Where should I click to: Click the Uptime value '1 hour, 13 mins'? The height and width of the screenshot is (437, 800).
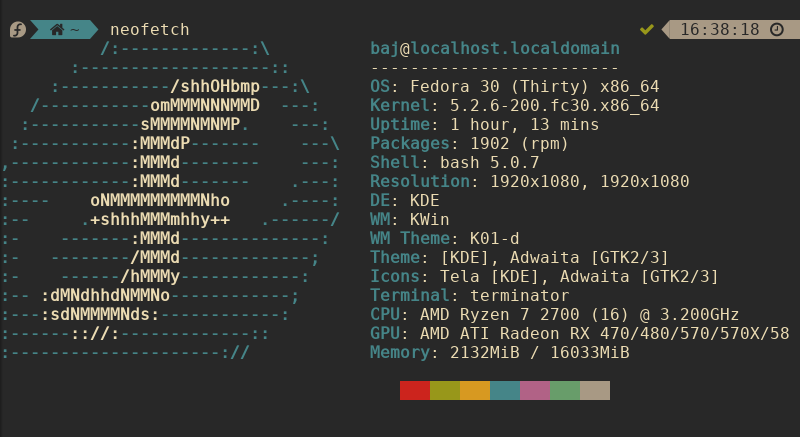(524, 125)
